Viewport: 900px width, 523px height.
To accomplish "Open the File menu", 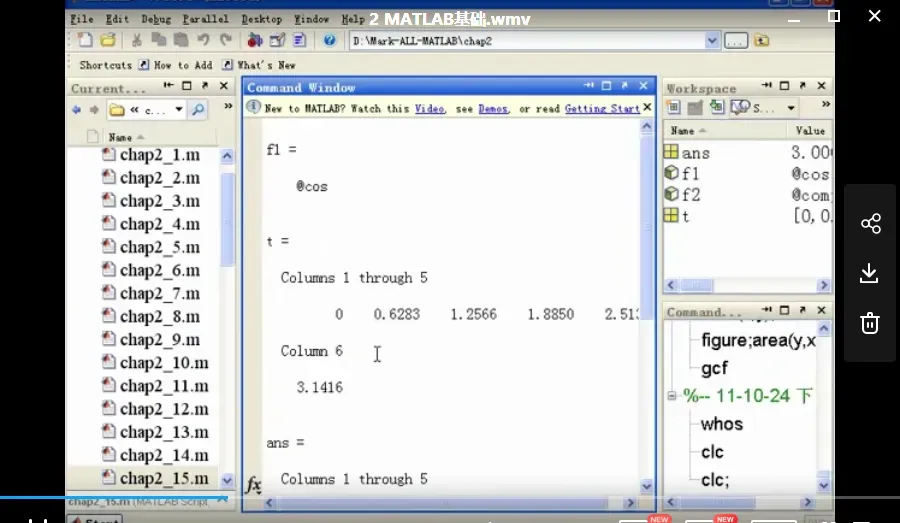I will click(x=82, y=19).
